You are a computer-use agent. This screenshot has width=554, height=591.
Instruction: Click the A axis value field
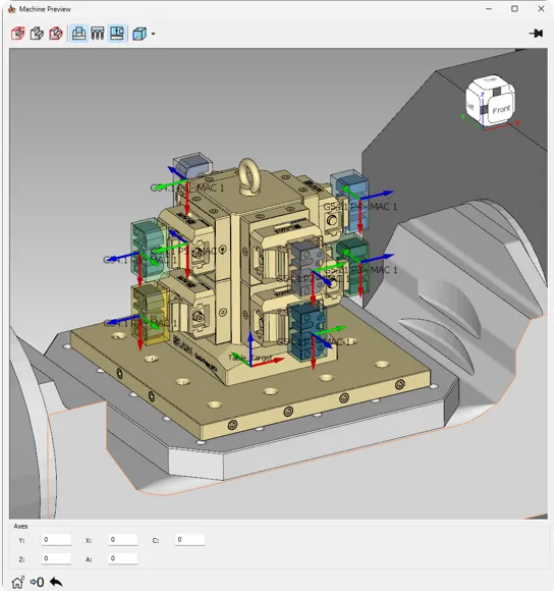point(123,559)
